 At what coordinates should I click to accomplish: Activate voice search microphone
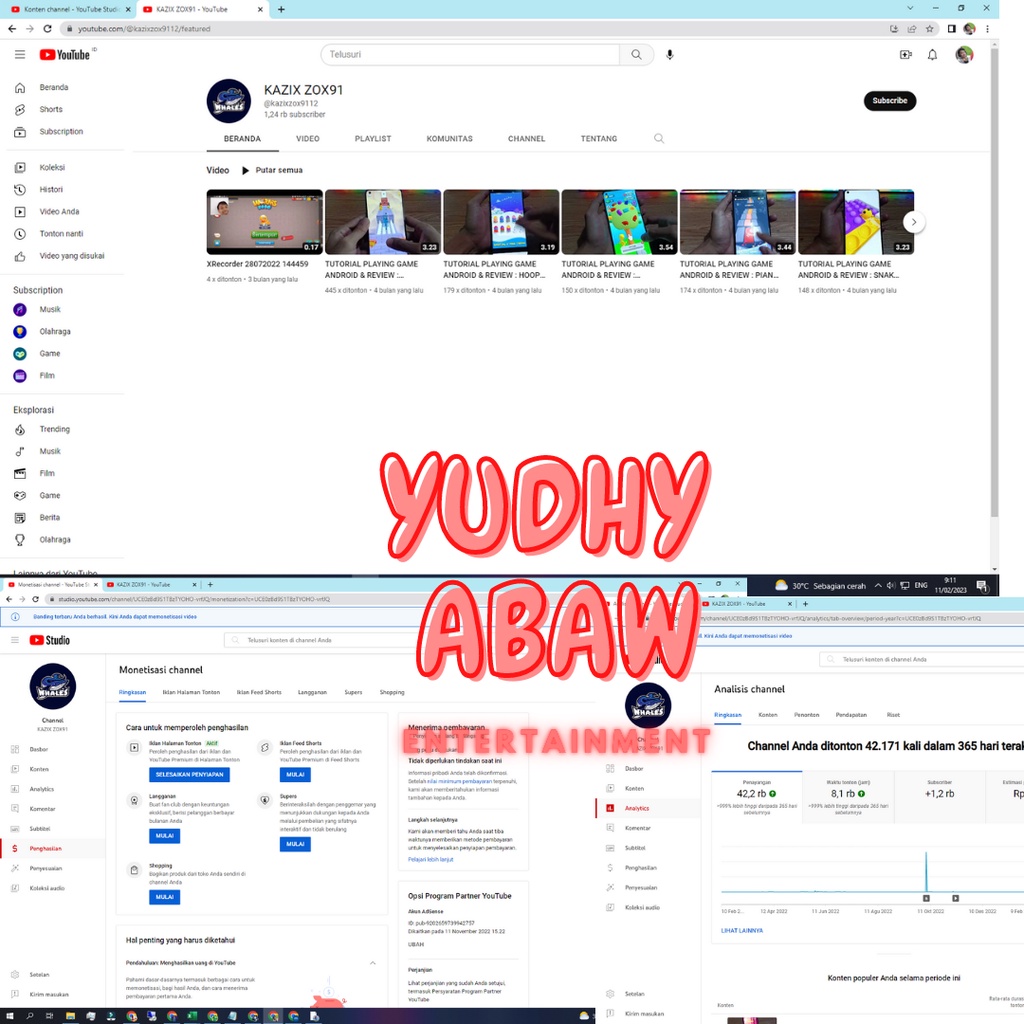point(669,55)
